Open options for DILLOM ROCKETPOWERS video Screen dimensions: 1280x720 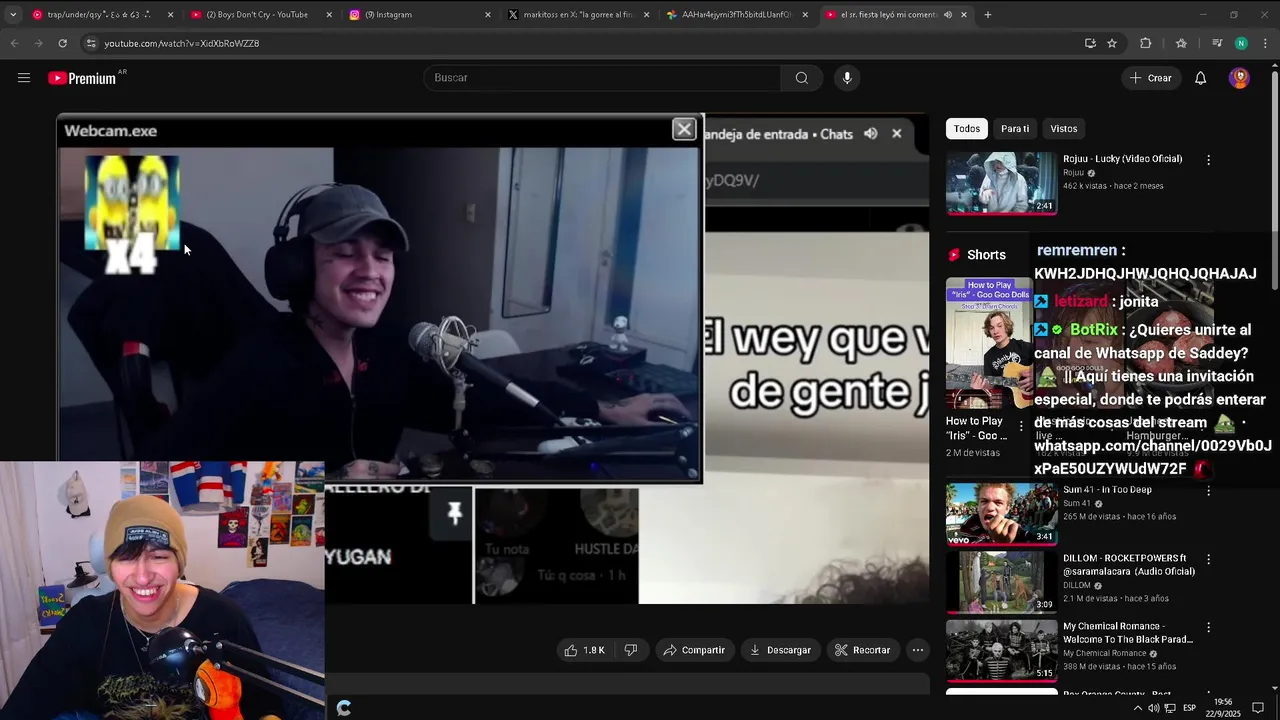(1209, 560)
